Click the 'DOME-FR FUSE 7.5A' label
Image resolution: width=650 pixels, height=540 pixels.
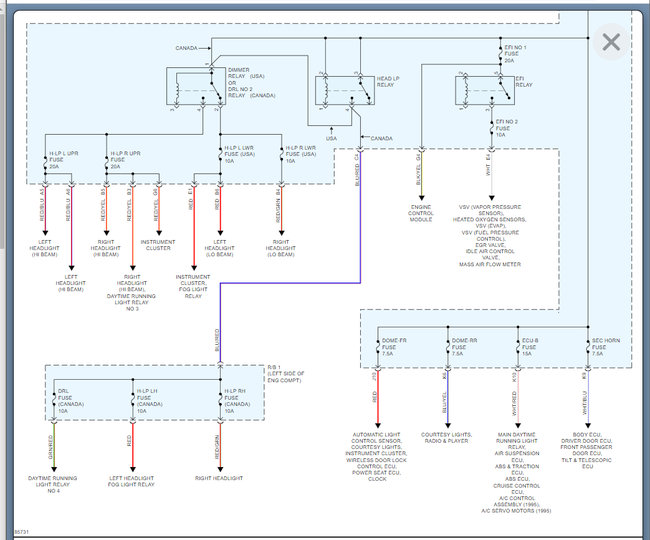click(394, 347)
